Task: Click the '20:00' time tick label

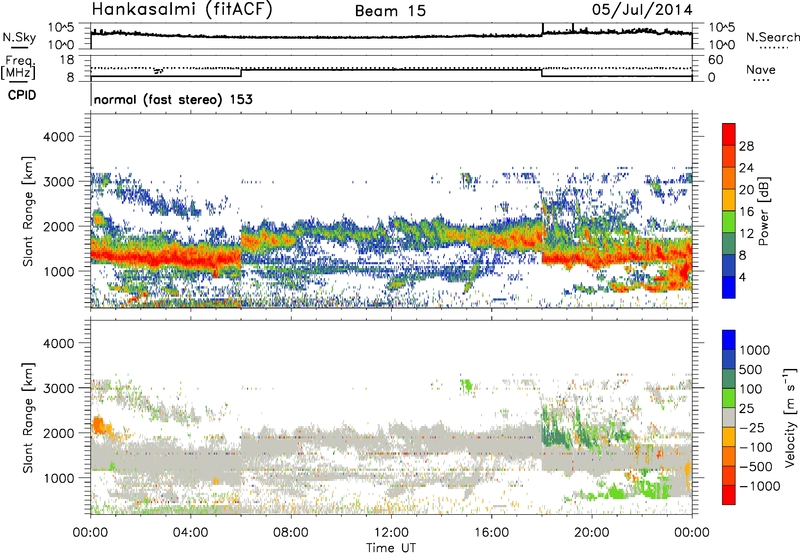Action: pyautogui.click(x=591, y=533)
